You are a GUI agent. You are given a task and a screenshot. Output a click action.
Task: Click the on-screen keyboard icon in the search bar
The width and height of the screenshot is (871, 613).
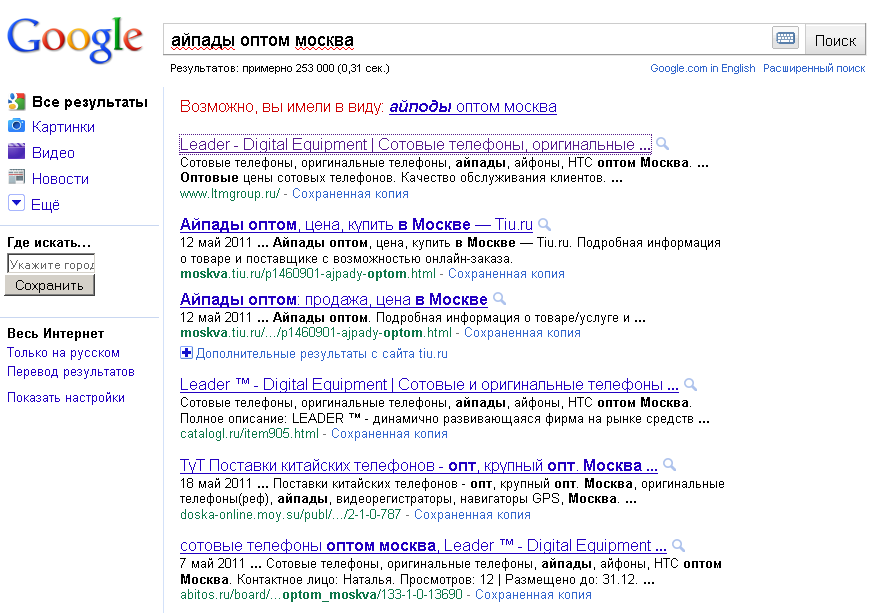tap(786, 37)
